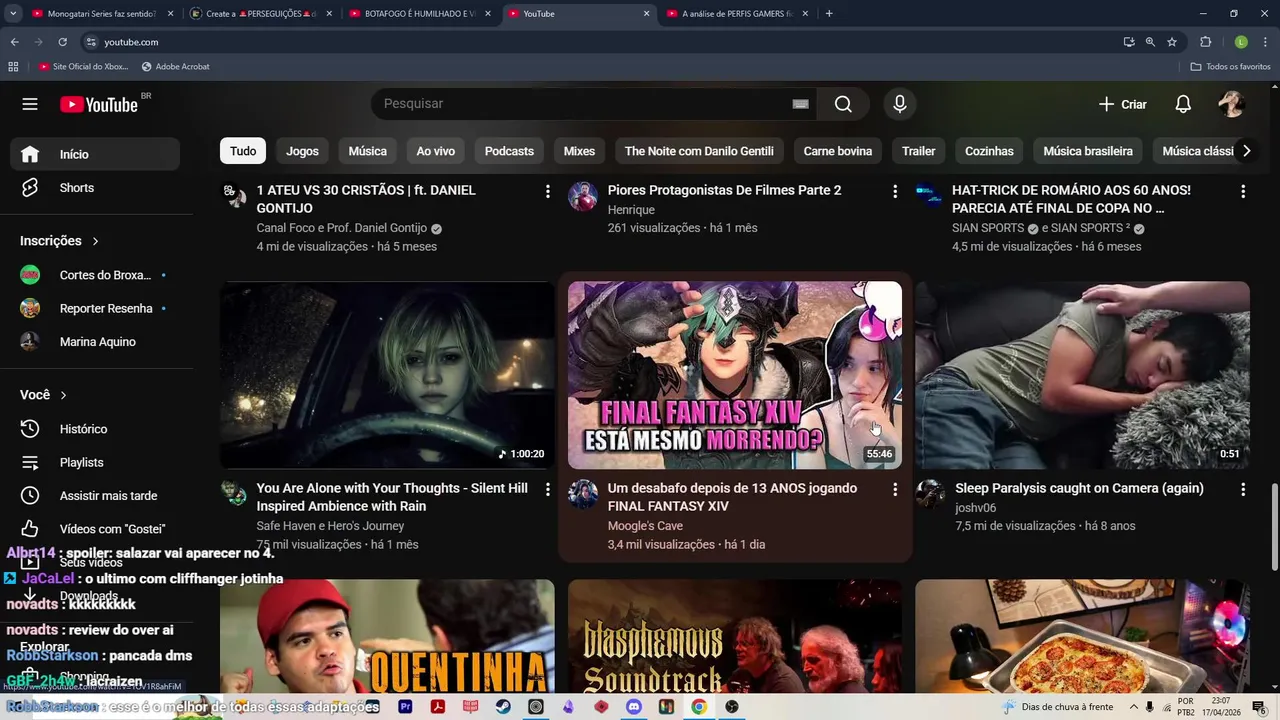Open Shorts in the sidebar
The image size is (1280, 720).
point(95,188)
